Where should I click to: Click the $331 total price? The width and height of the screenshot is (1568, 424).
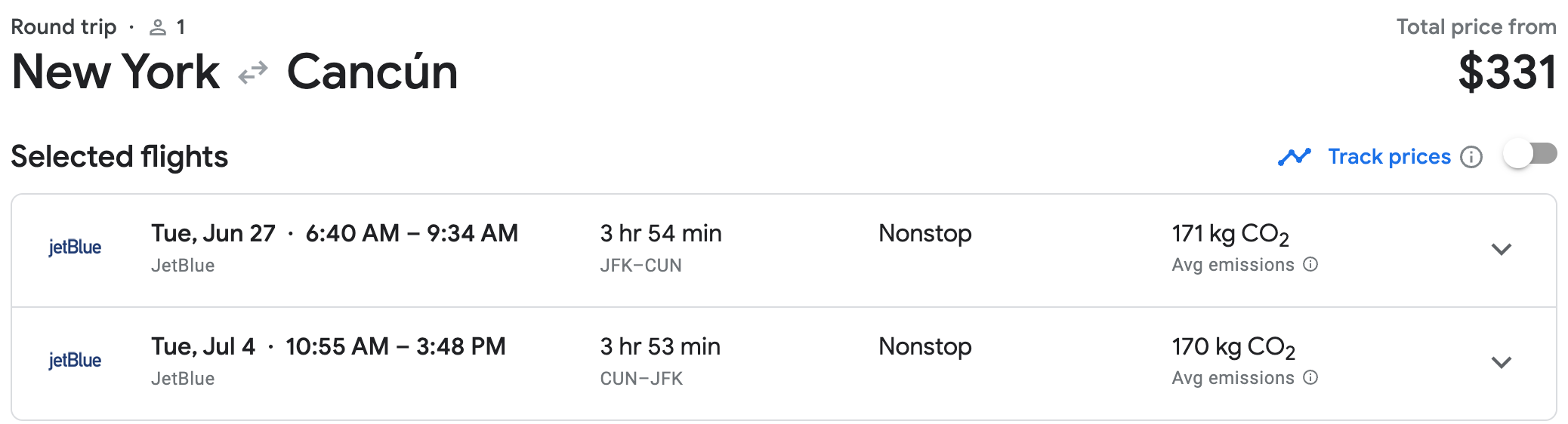(1507, 72)
